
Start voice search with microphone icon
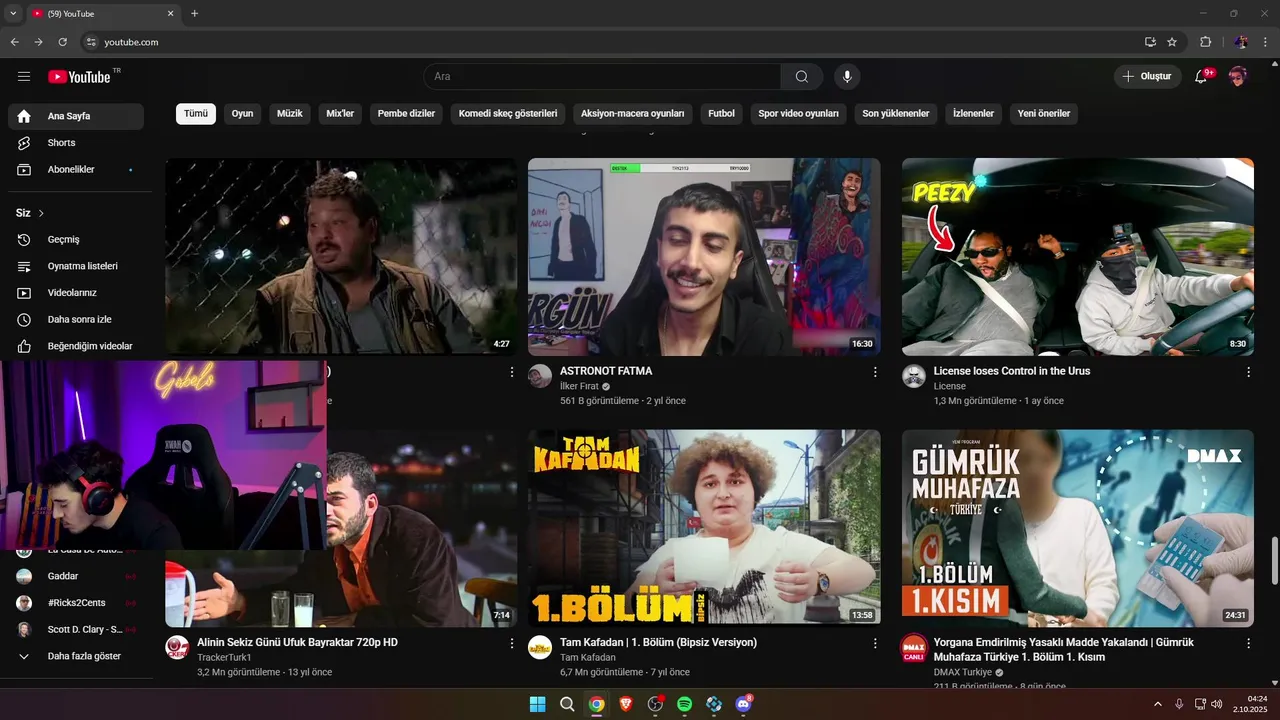[x=847, y=77]
